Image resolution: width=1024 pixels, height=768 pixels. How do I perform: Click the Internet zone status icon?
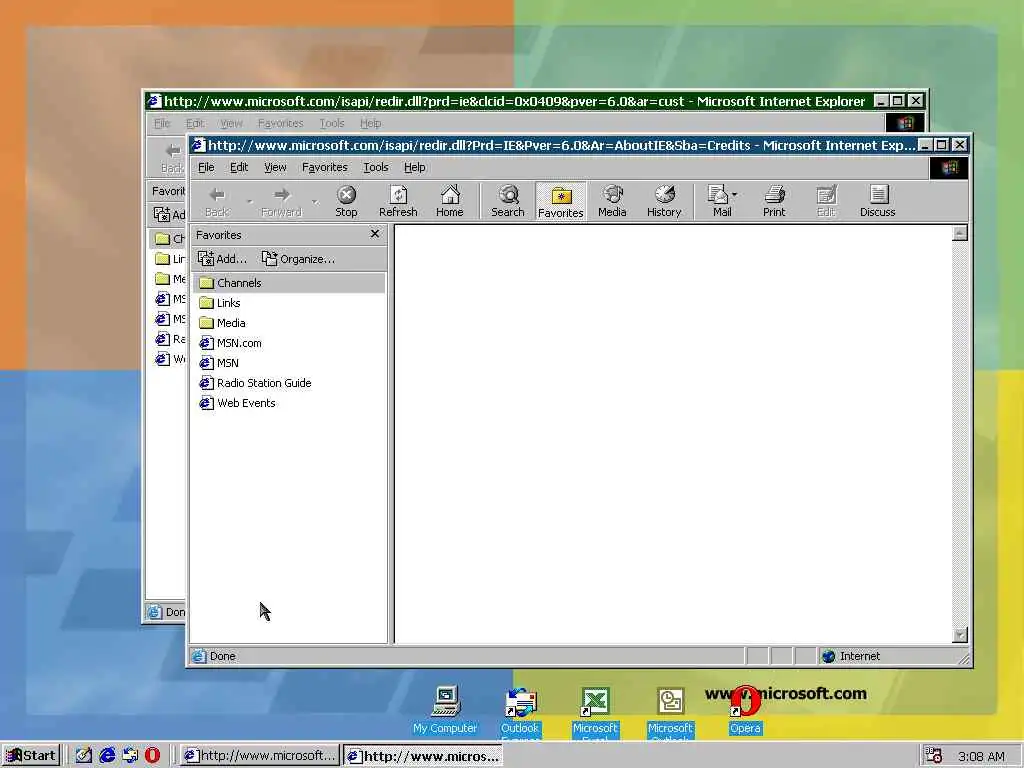click(x=828, y=656)
